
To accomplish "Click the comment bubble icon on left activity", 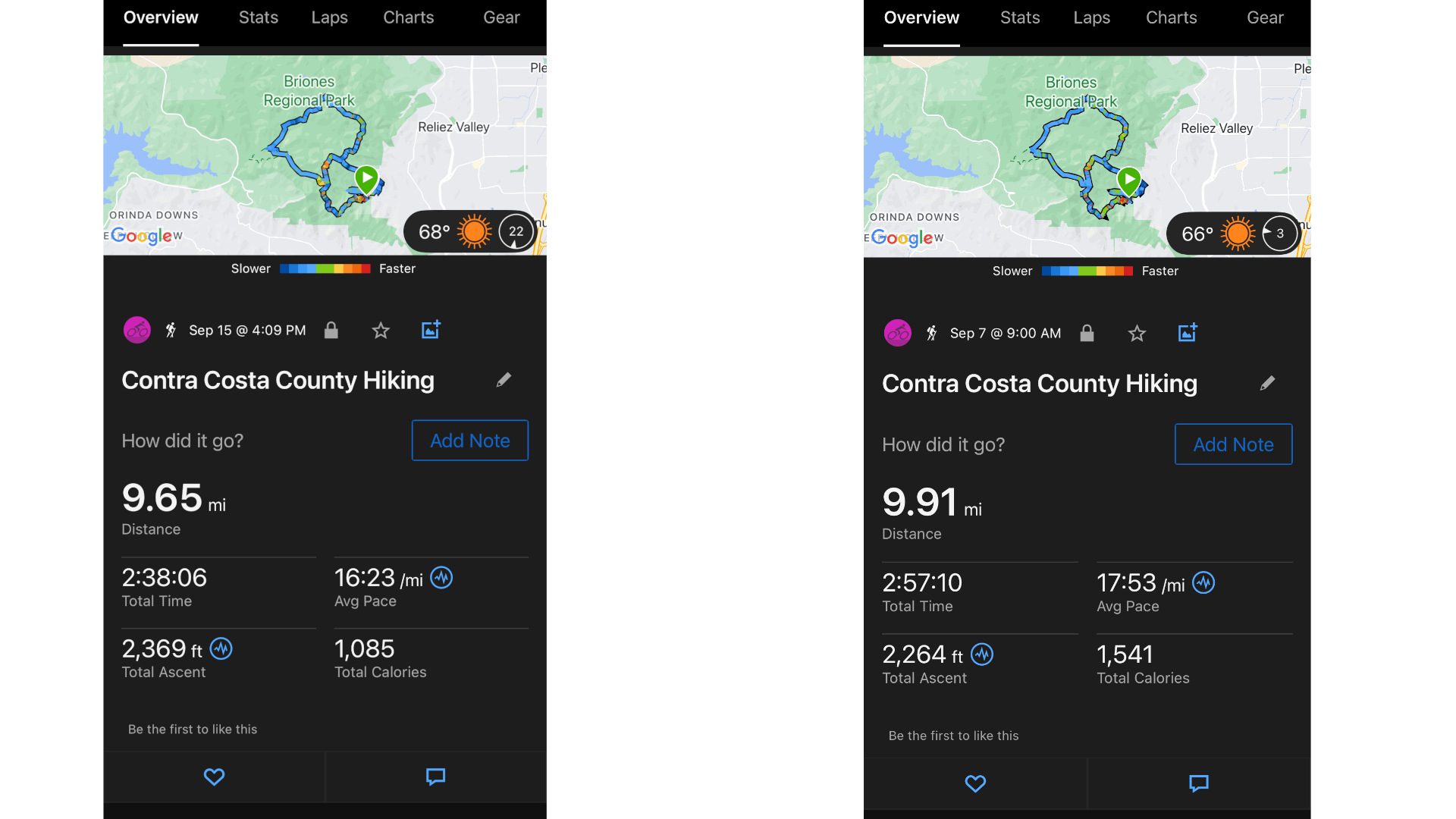I will tap(435, 777).
